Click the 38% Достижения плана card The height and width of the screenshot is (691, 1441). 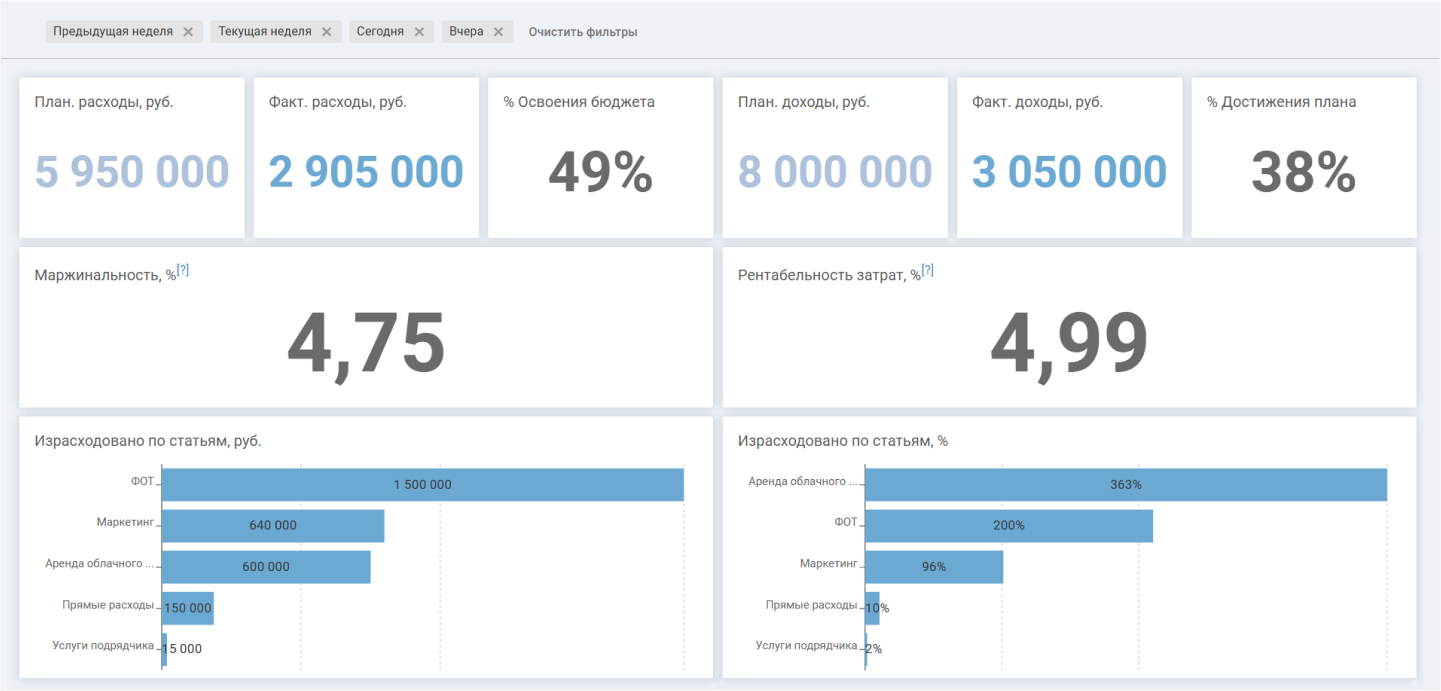pos(1304,158)
